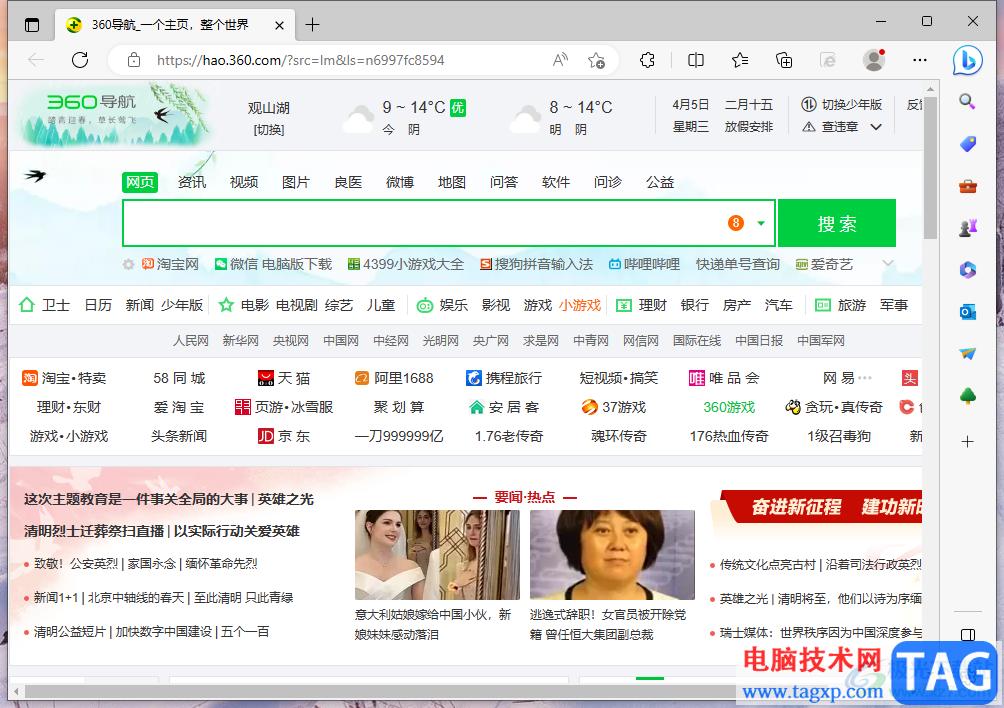
Task: Select the 网页 search tab
Action: tap(140, 182)
